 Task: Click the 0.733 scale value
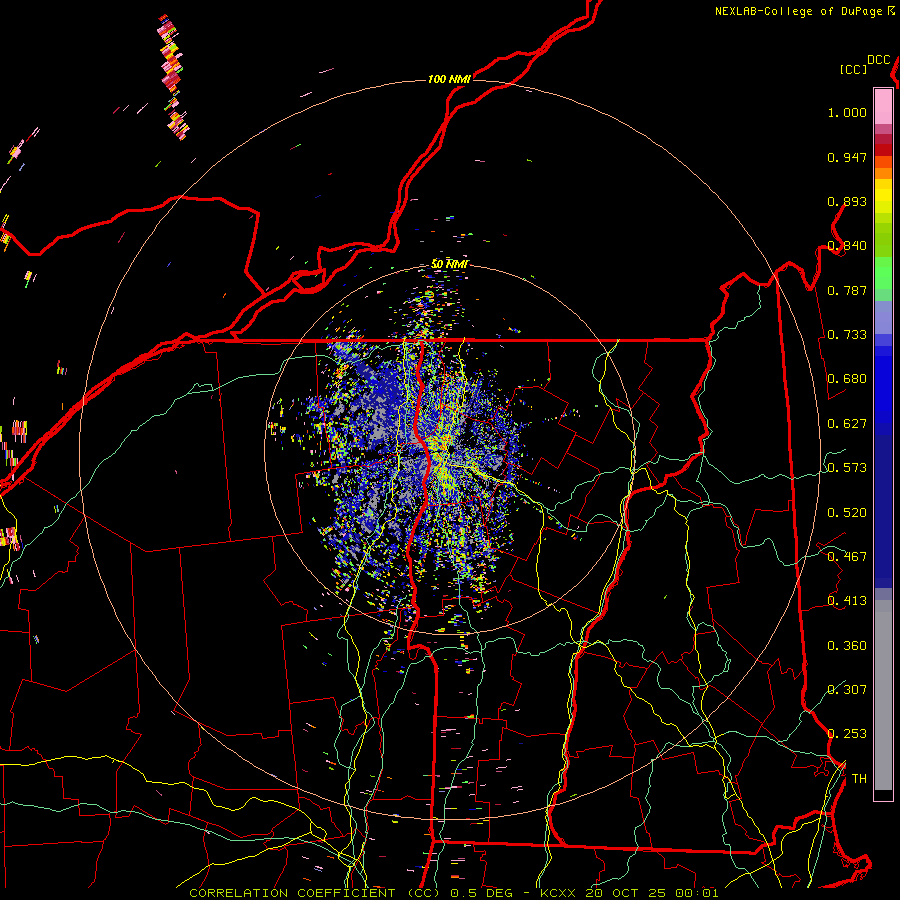click(x=847, y=335)
